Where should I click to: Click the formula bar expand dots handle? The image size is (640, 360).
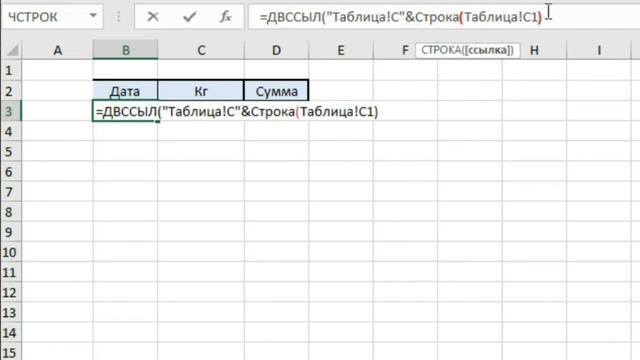(x=119, y=17)
